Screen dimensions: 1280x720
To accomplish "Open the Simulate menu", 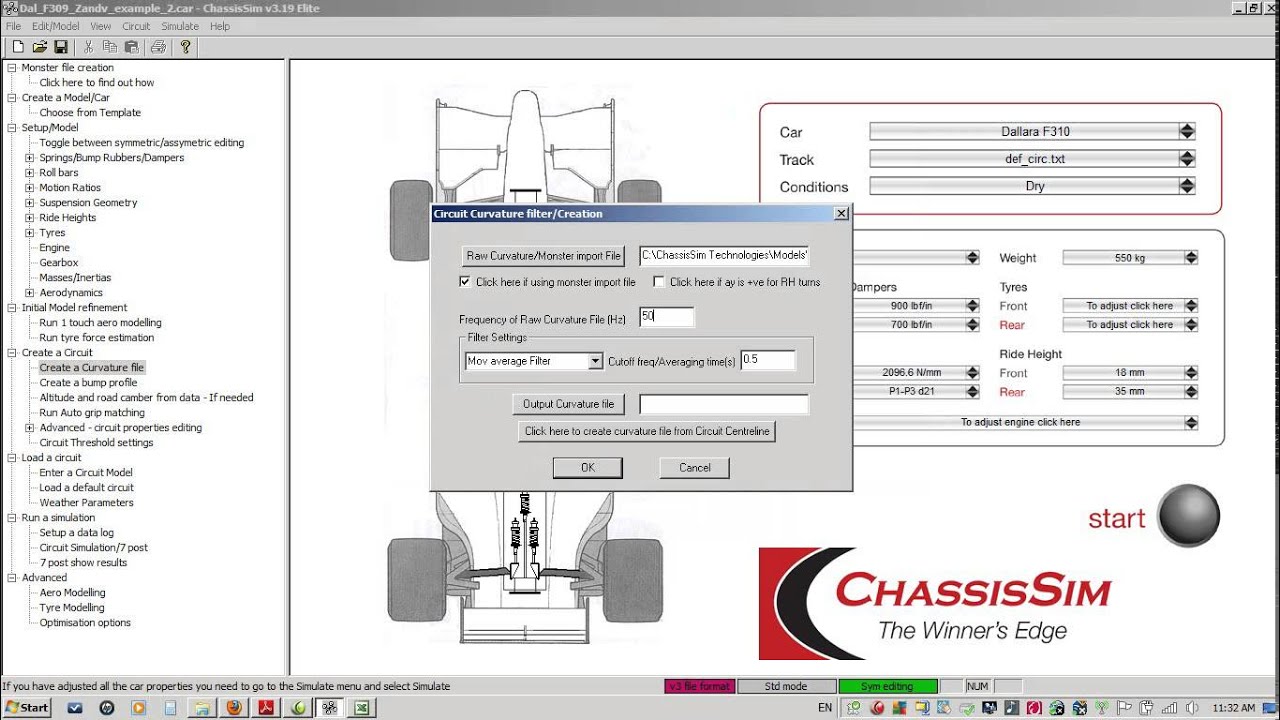I will (x=180, y=26).
